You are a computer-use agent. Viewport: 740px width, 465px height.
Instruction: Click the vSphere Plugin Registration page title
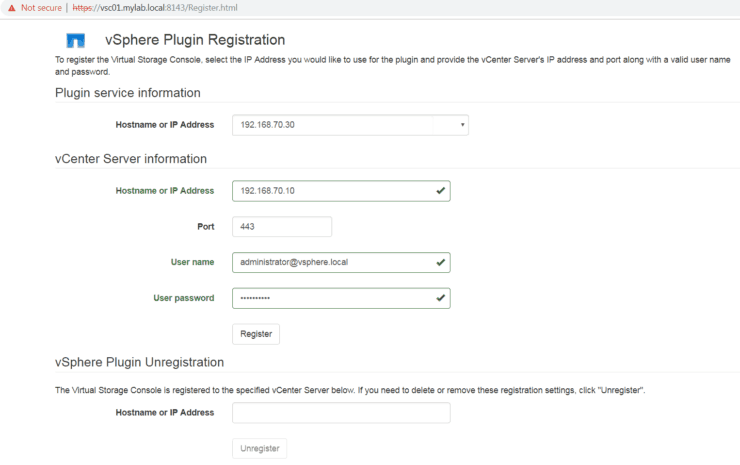[x=195, y=40]
